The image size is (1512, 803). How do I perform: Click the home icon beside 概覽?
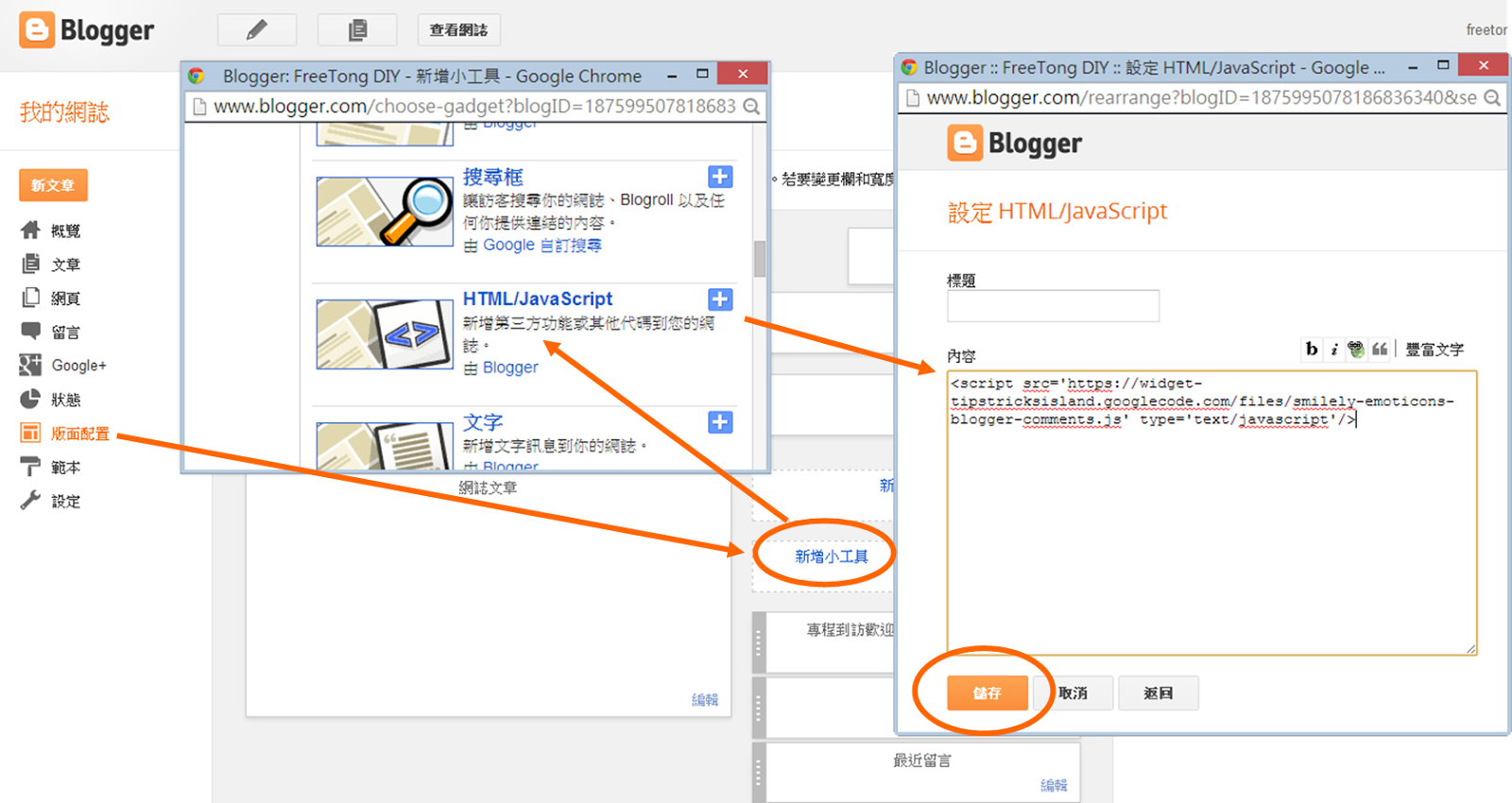(30, 230)
